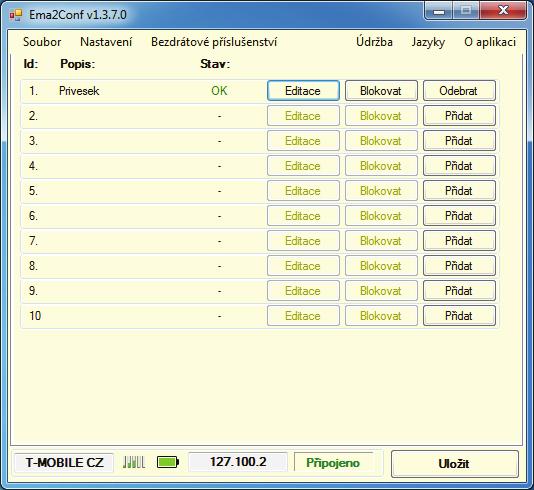Click the Ema2Conf app icon in title bar
This screenshot has width=534, height=490.
pos(16,15)
